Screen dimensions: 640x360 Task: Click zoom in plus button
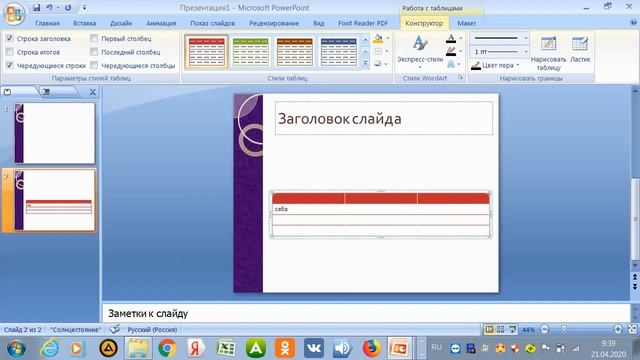pos(618,329)
